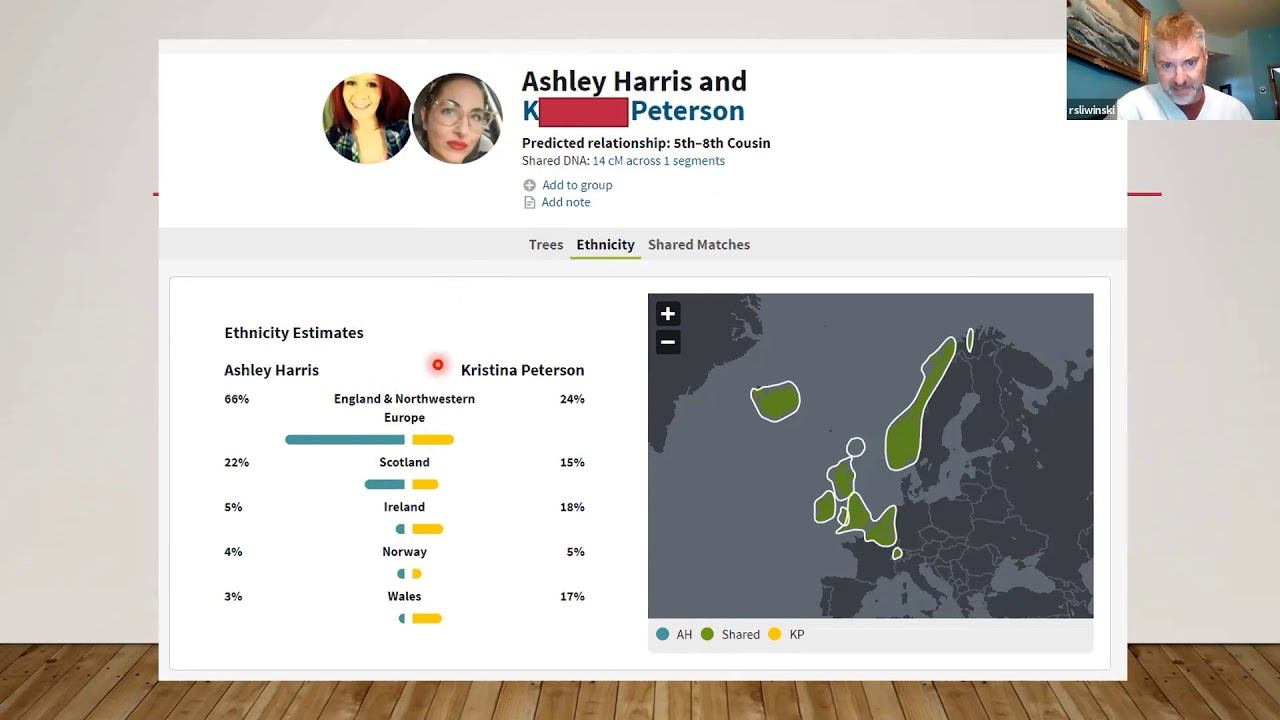
Task: Click Ashley Harris 66% value
Action: (x=237, y=399)
